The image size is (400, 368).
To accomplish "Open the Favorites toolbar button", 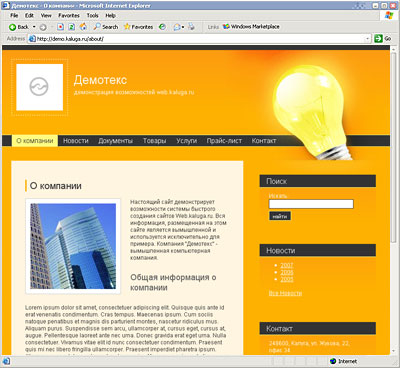I will click(x=138, y=27).
